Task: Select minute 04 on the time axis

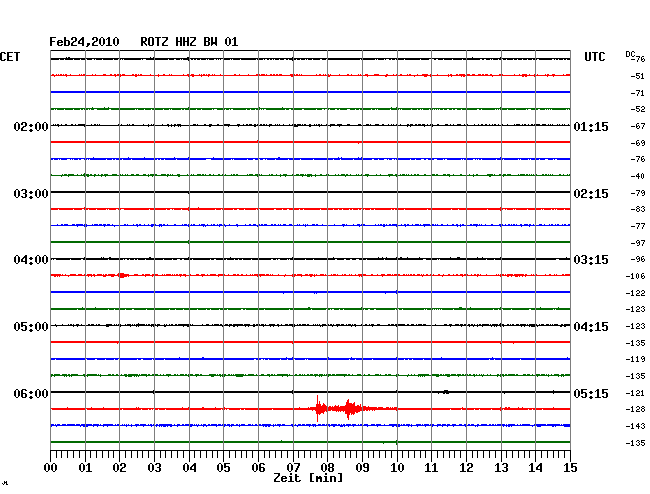Action: (x=189, y=468)
